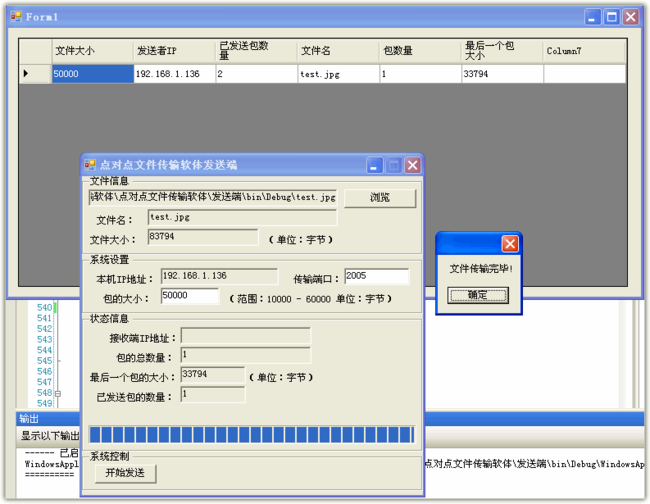Close the 文件传输完毕 message box
This screenshot has width=650, height=504.
pyautogui.click(x=510, y=244)
